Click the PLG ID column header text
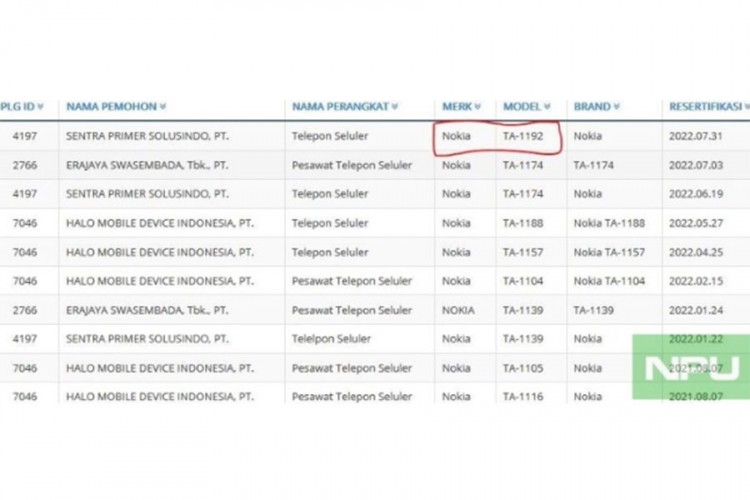Screen dimensions: 750x500 [18, 107]
